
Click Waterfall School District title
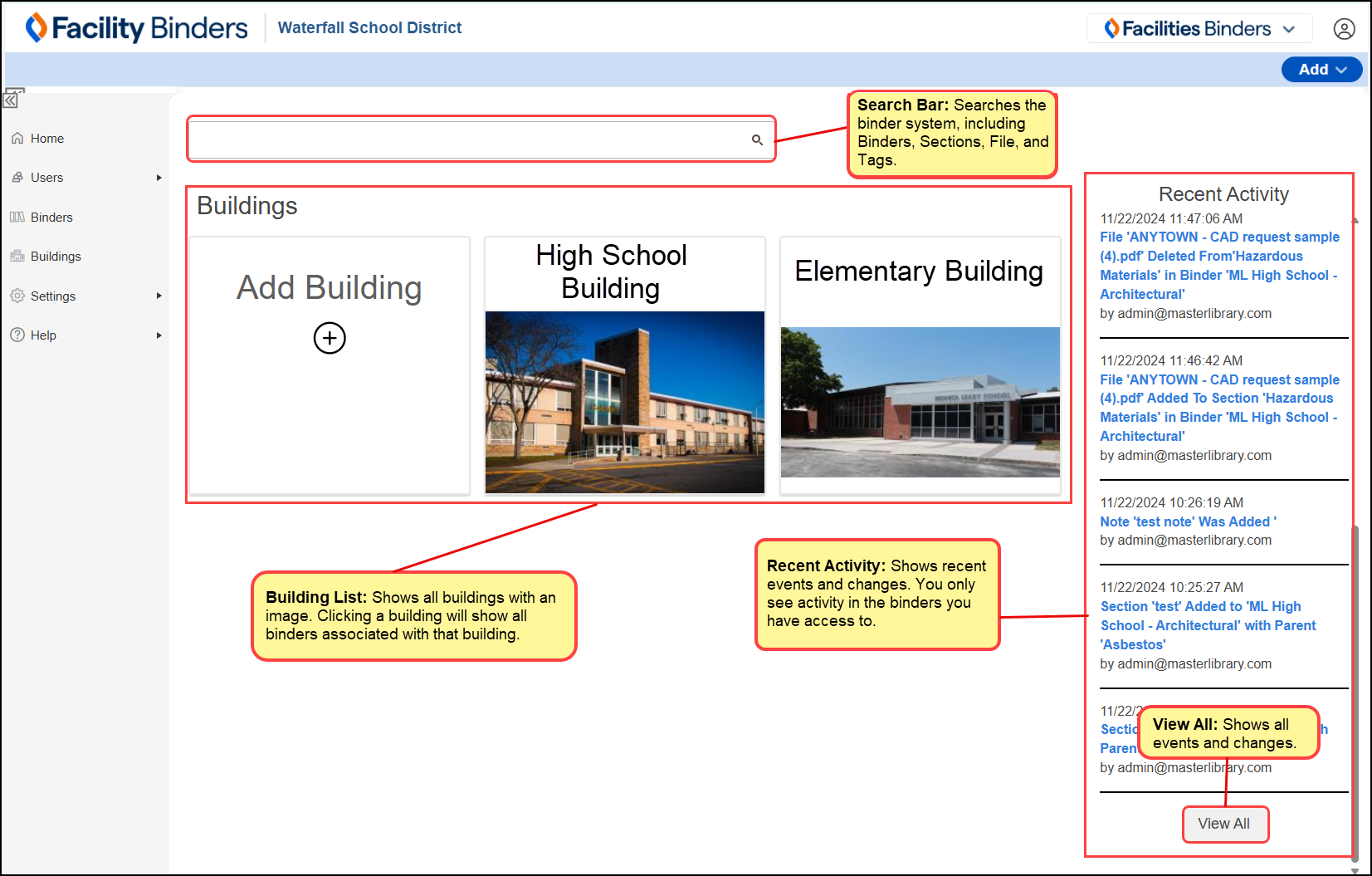tap(369, 27)
